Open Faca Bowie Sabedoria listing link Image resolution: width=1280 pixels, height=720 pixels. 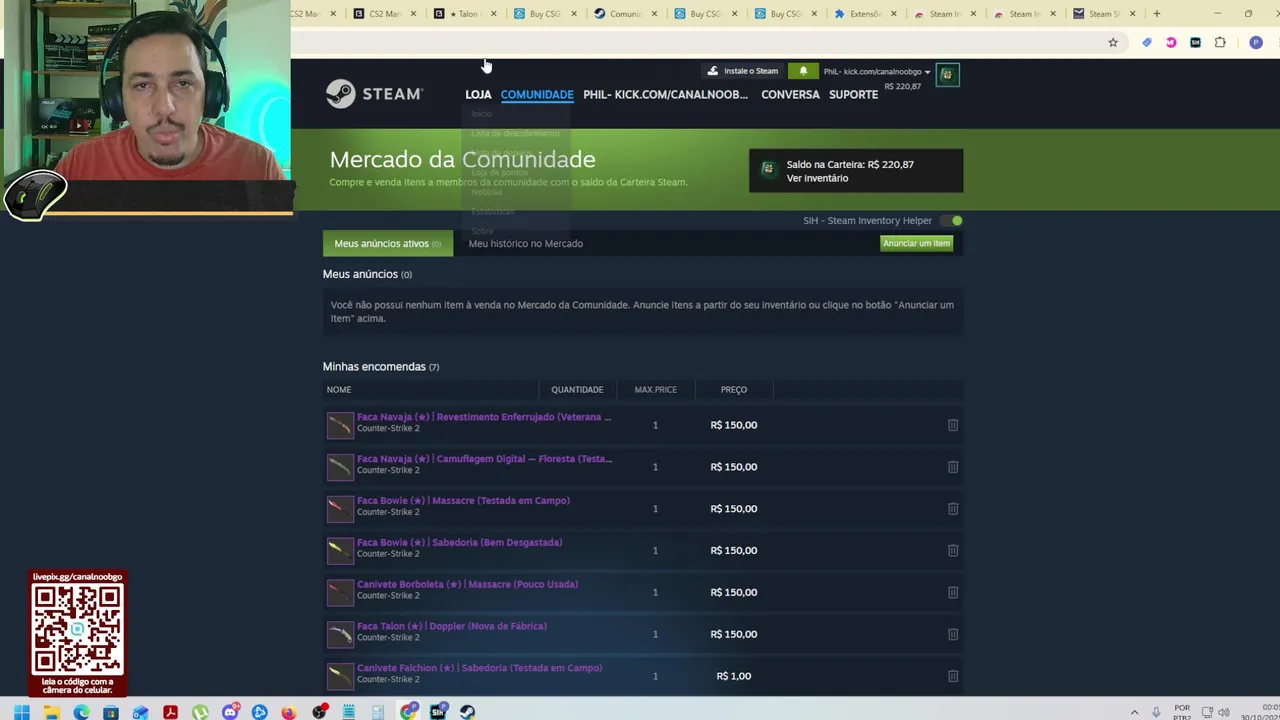[x=459, y=543]
